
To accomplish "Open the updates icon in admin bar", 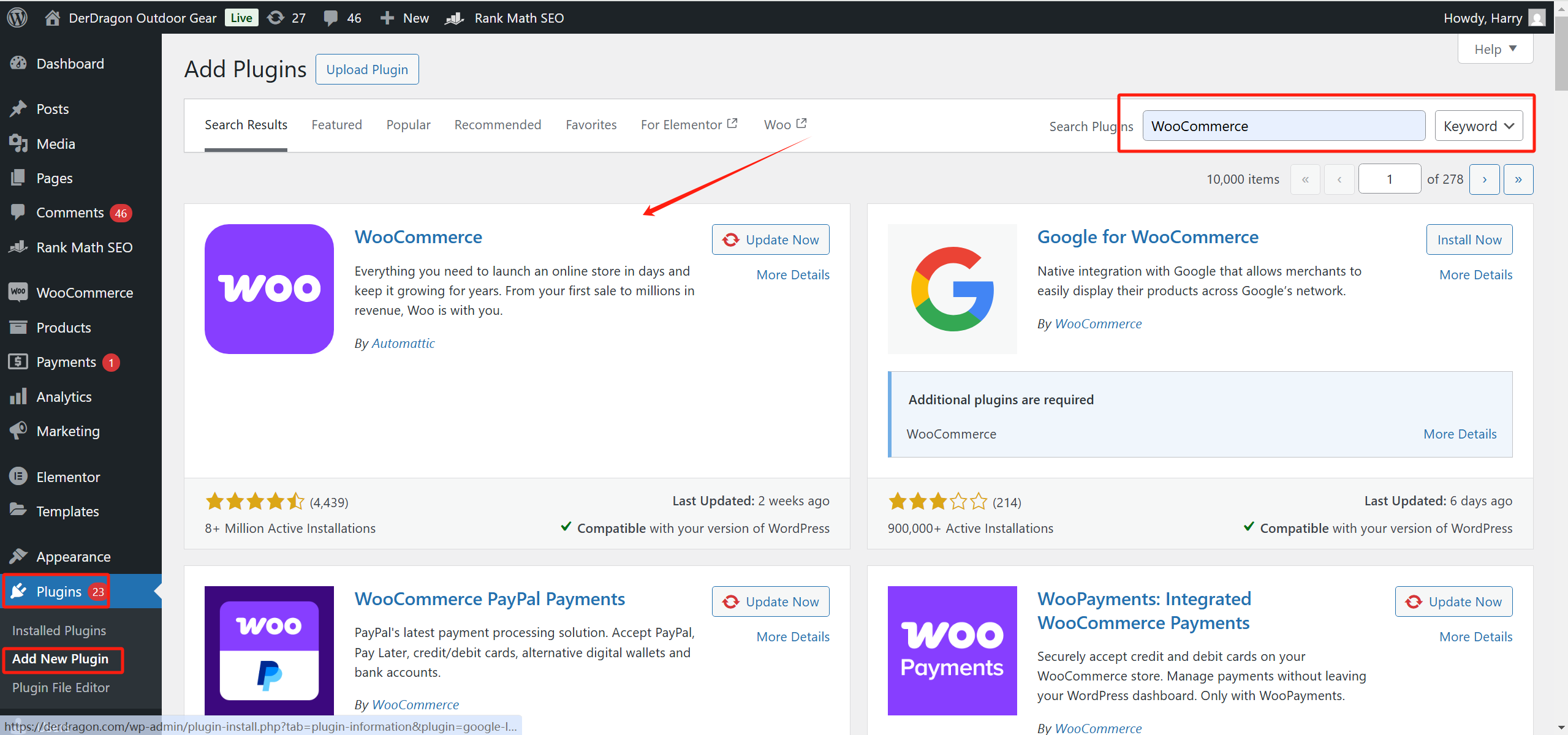I will [276, 17].
